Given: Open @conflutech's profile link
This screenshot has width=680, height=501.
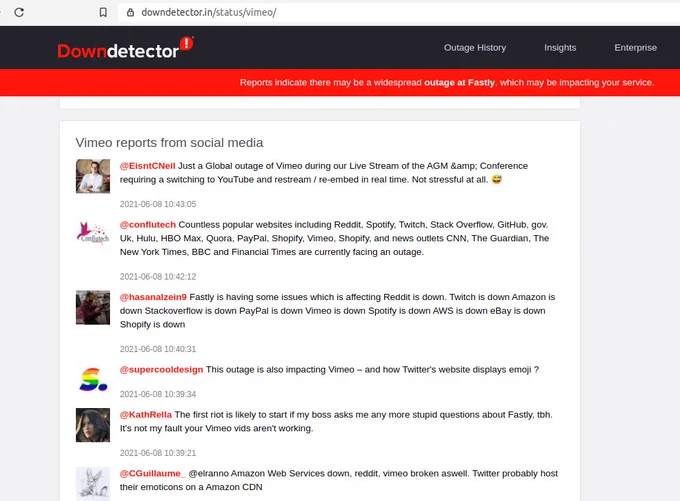Looking at the screenshot, I should [x=148, y=225].
